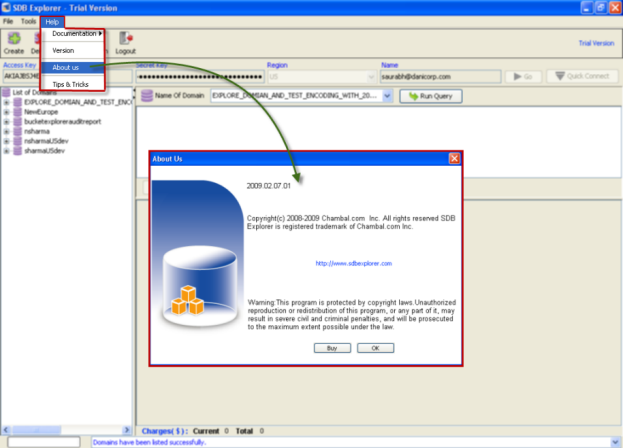This screenshot has width=623, height=448.
Task: Click the Trial Version link
Action: (596, 43)
